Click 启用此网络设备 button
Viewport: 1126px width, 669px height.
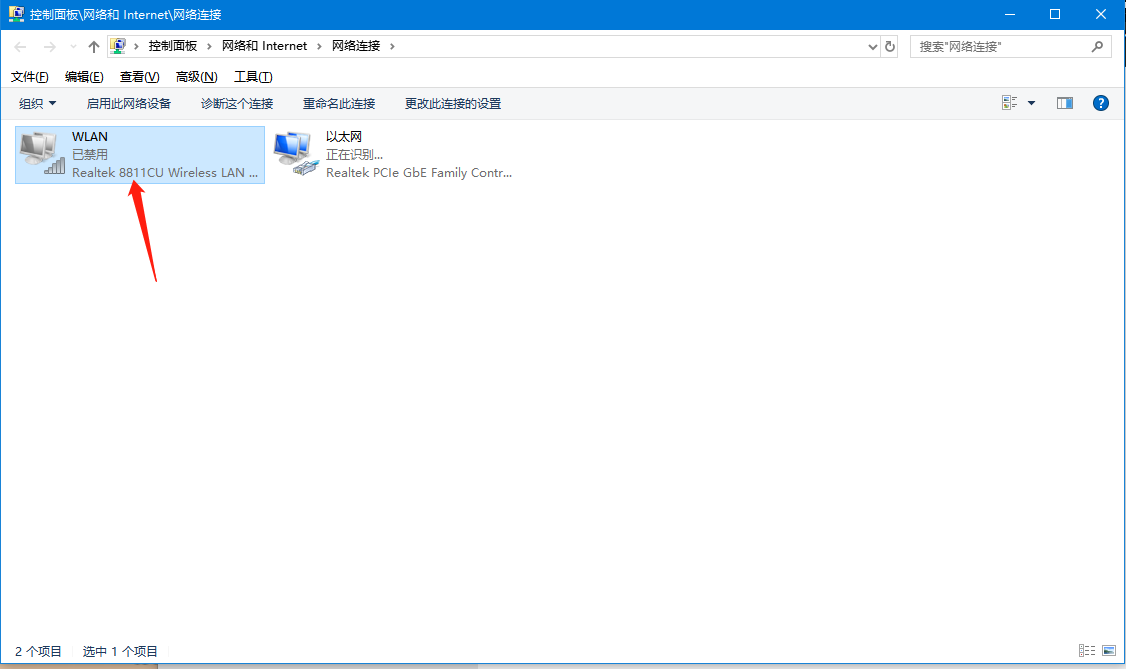[x=129, y=103]
